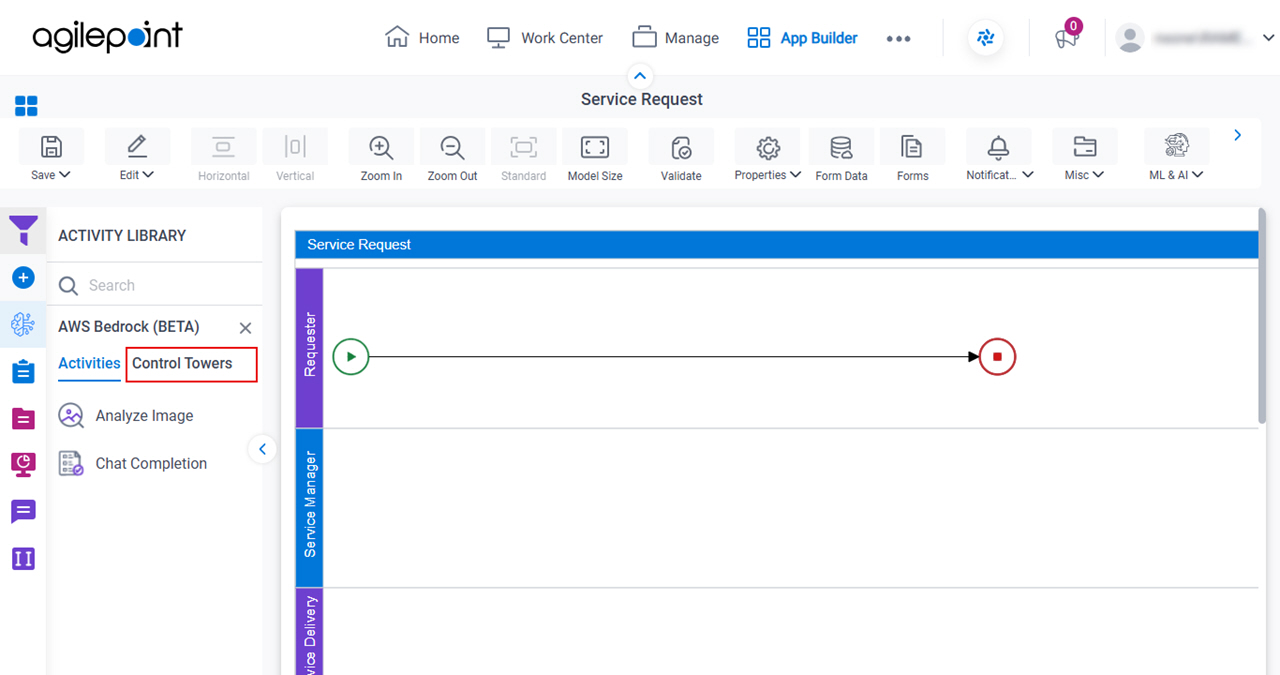
Task: Click the blue clipboard sidebar icon
Action: [23, 371]
